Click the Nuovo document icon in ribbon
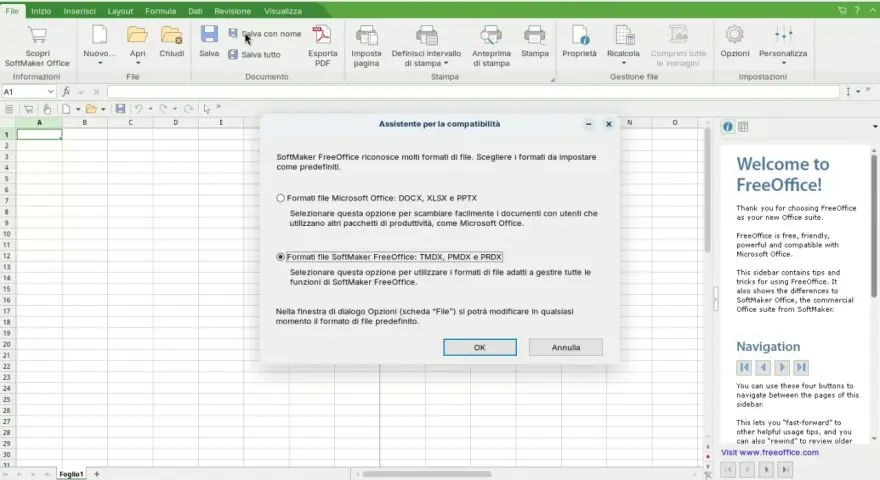The height and width of the screenshot is (480, 880). [99, 35]
